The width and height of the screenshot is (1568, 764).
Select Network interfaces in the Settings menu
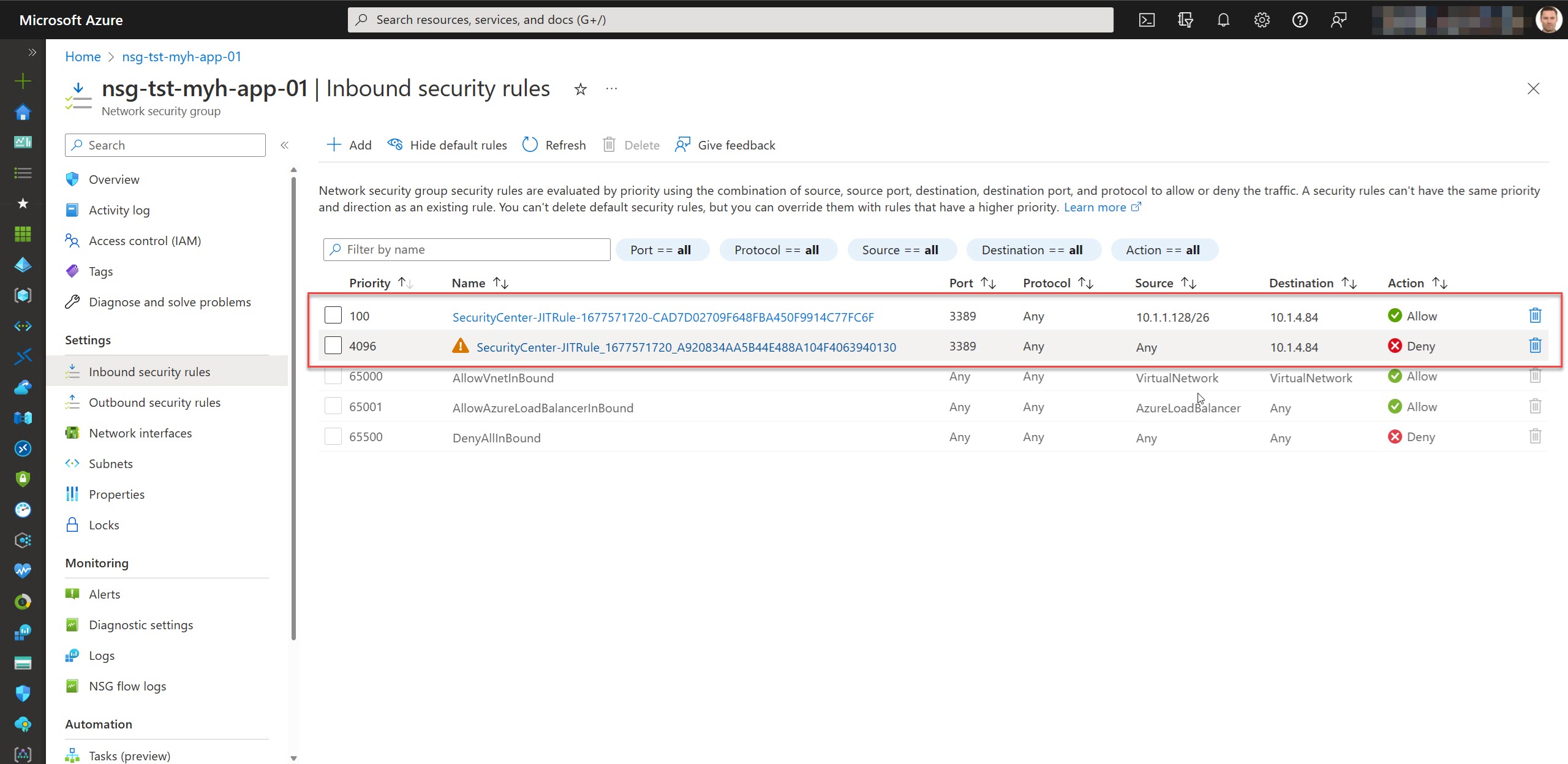point(140,433)
